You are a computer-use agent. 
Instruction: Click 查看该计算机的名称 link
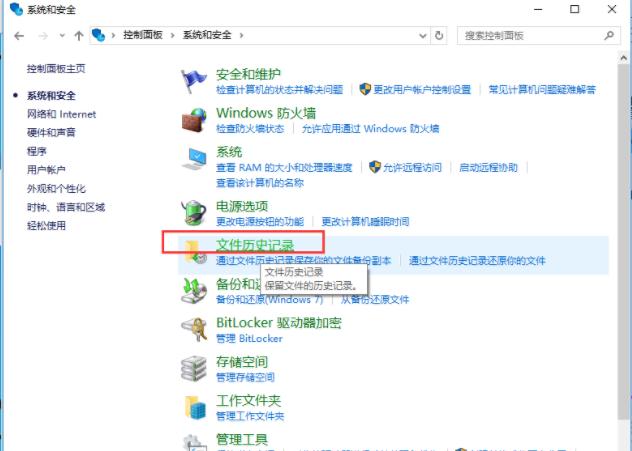260,183
